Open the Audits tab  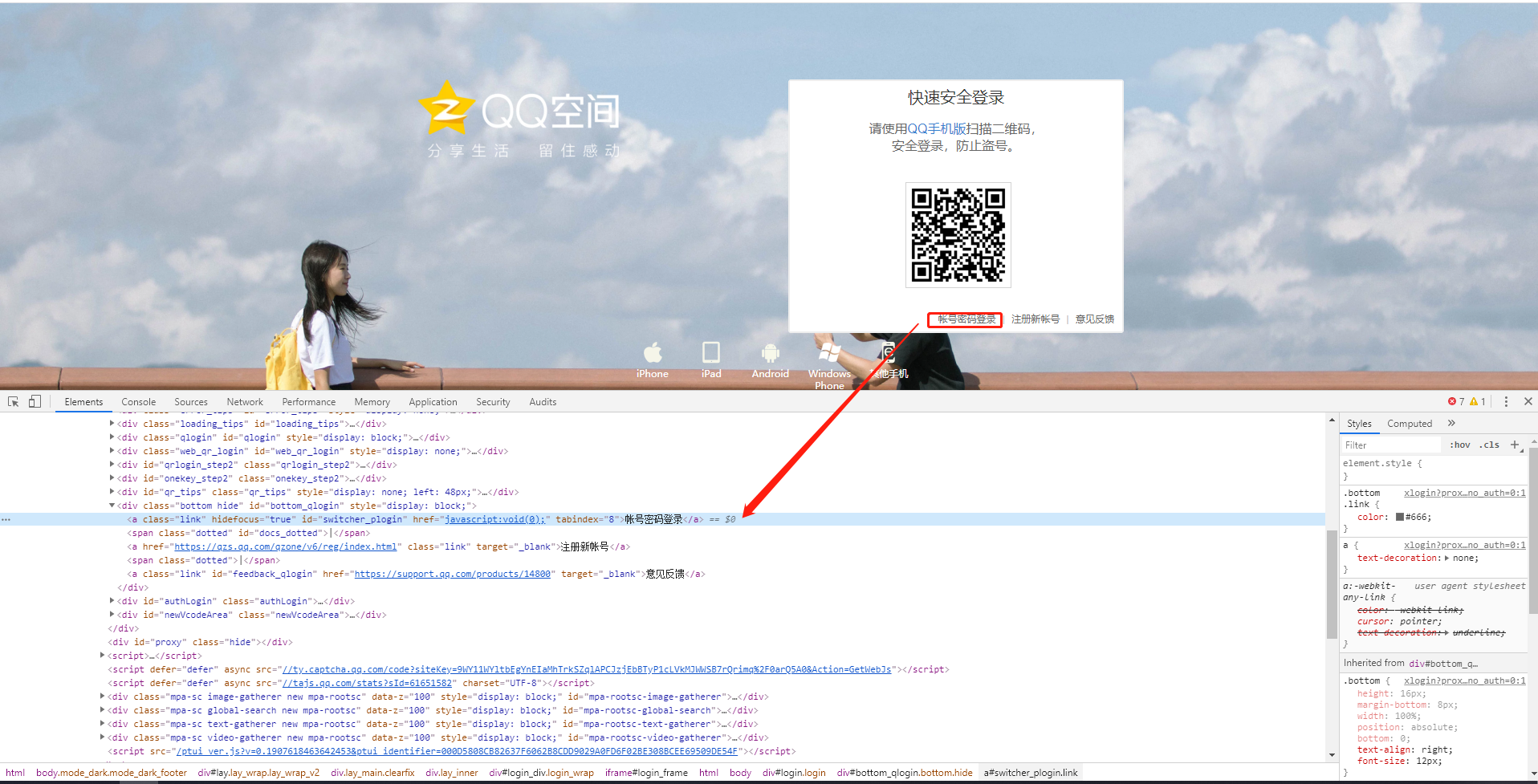coord(543,402)
